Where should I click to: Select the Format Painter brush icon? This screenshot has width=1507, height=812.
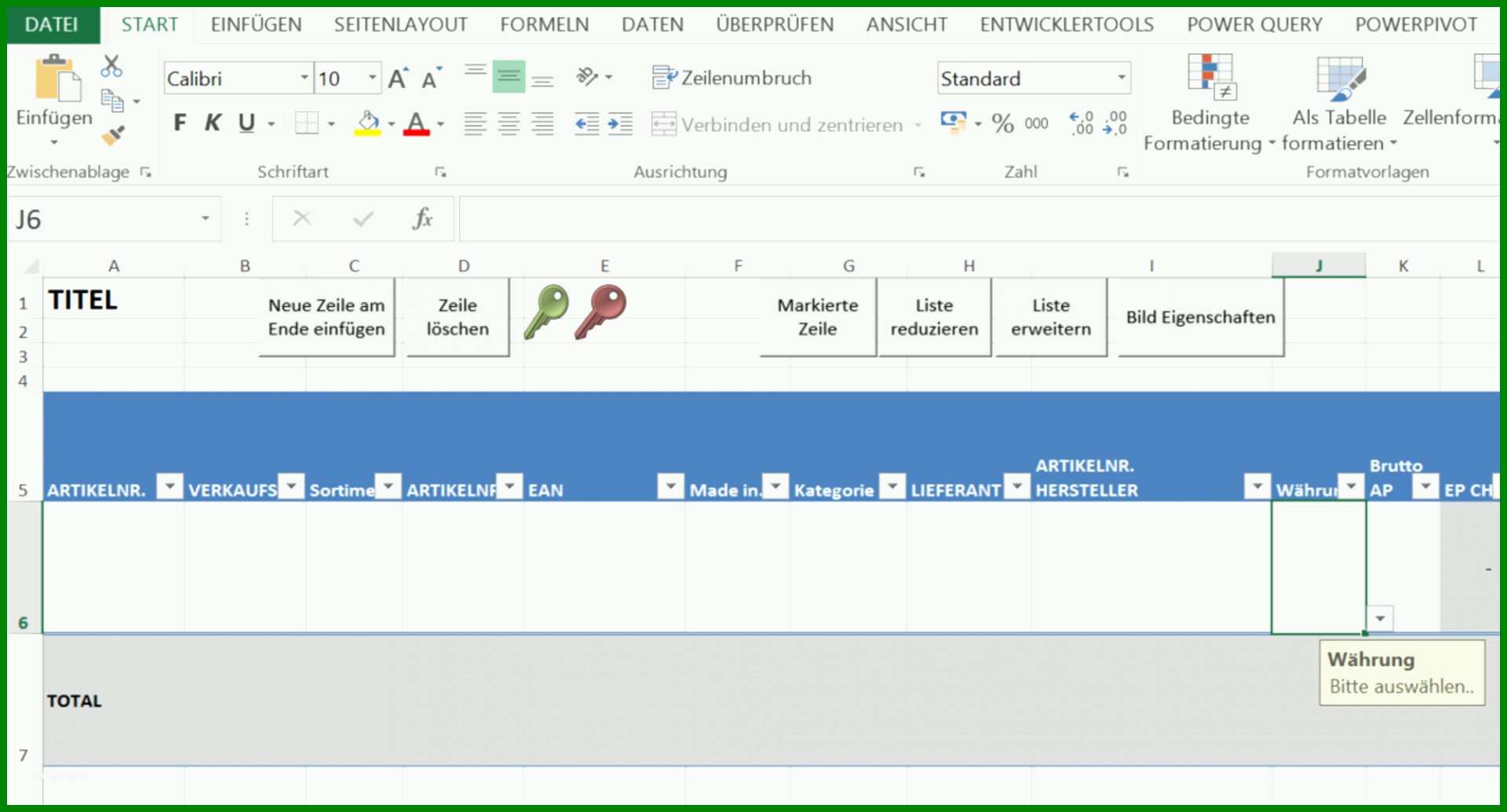click(x=112, y=135)
